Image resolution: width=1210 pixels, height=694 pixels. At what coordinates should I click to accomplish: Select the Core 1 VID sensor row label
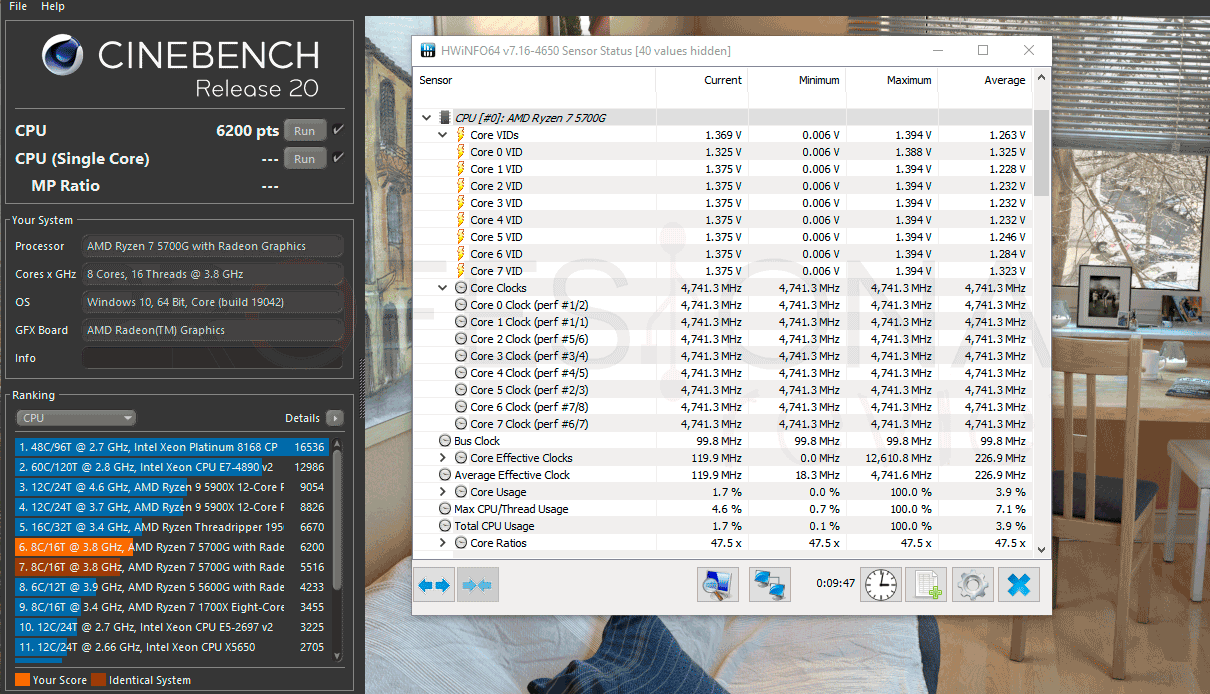tap(496, 169)
